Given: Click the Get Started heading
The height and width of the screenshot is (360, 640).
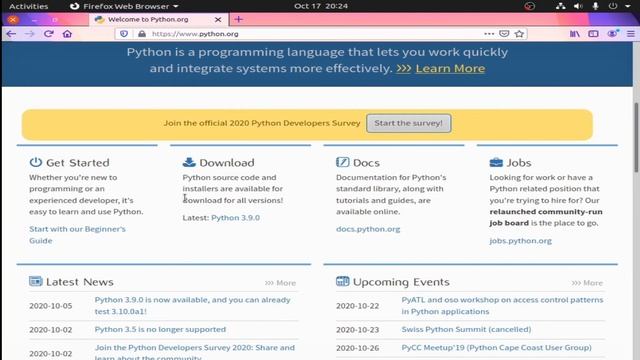Looking at the screenshot, I should pos(78,162).
